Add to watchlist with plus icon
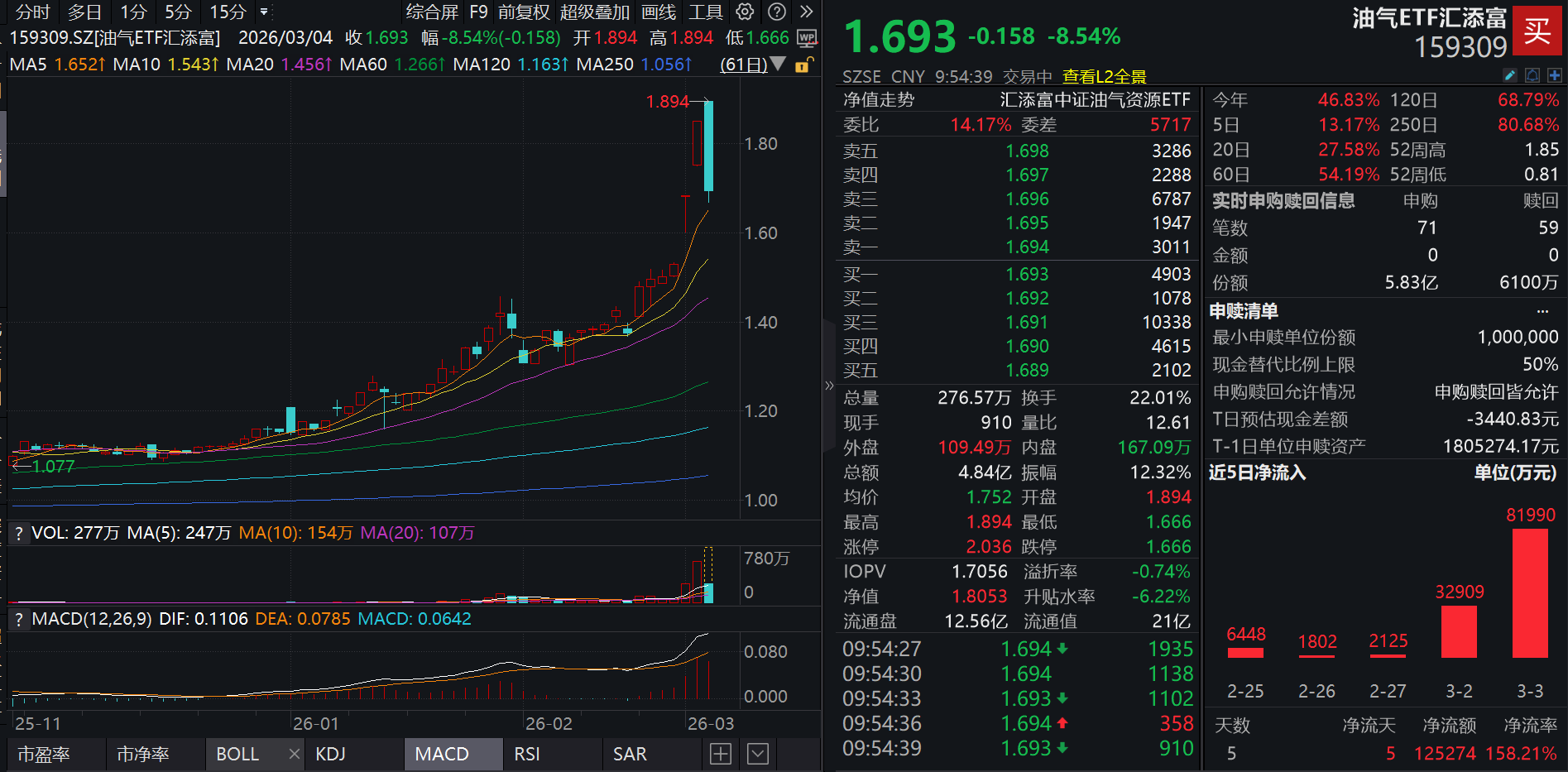 1555,75
